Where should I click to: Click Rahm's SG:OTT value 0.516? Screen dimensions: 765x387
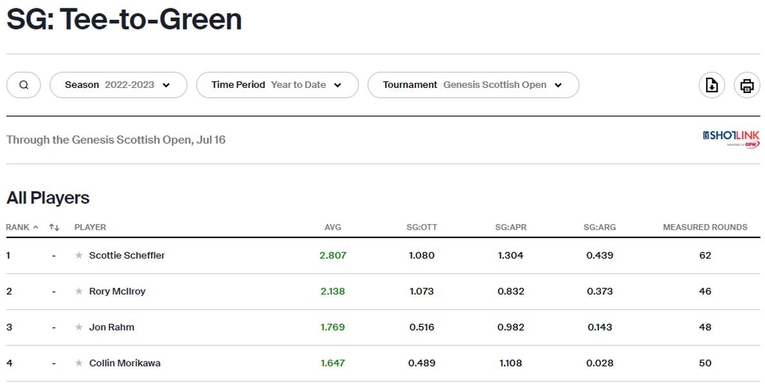pos(422,327)
